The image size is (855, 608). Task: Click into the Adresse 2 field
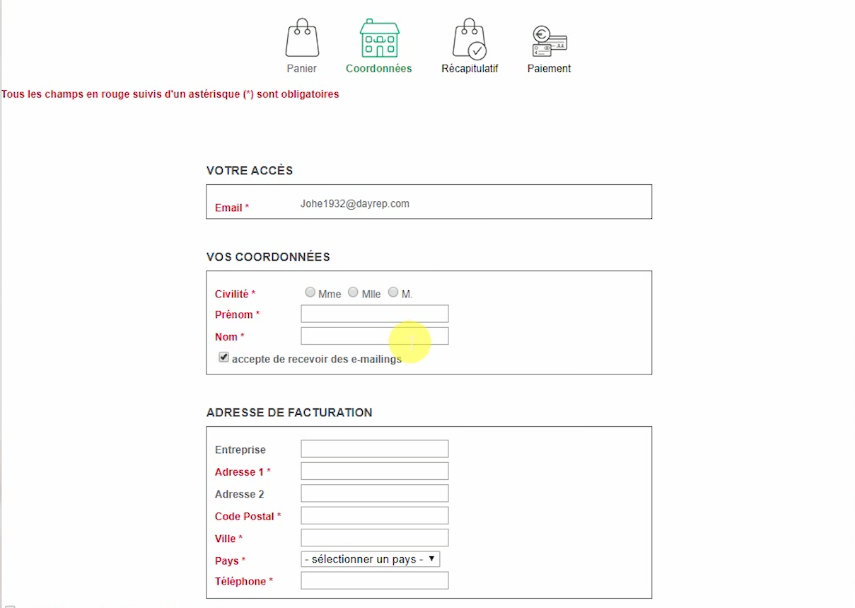click(x=375, y=493)
